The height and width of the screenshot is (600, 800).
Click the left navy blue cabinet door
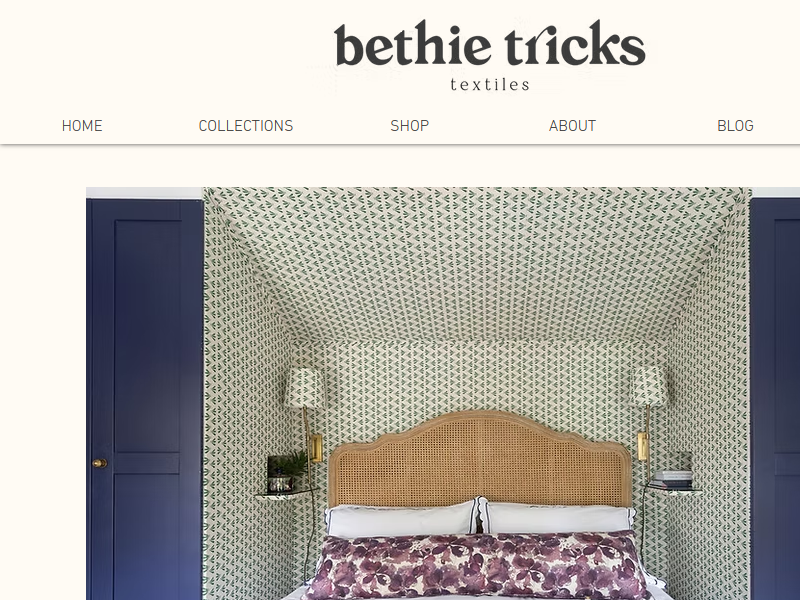(145, 399)
